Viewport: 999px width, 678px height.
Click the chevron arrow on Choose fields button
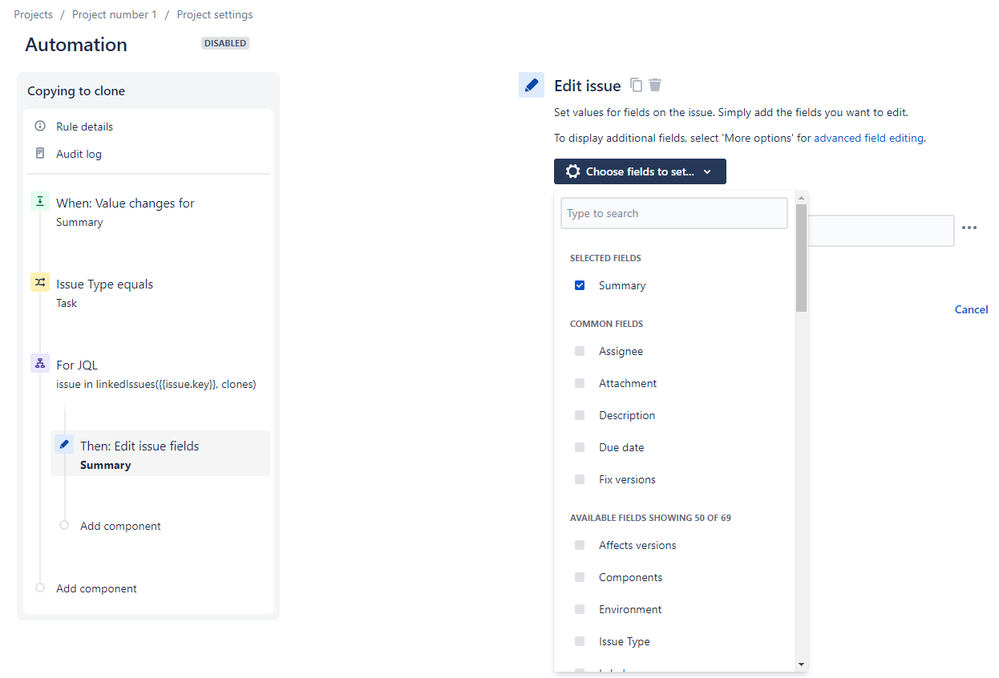(707, 171)
